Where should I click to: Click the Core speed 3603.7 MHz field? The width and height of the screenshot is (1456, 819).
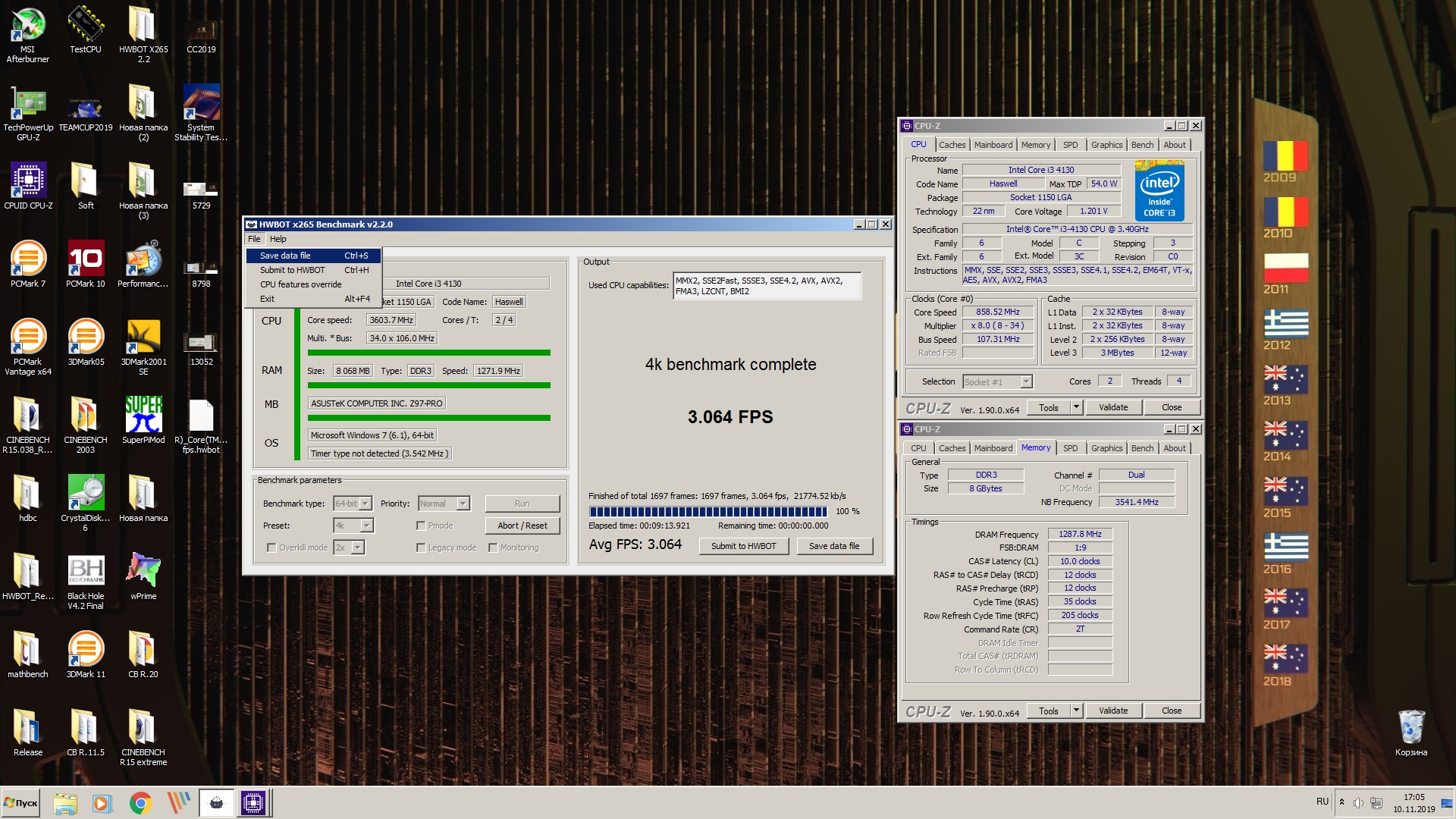(391, 320)
